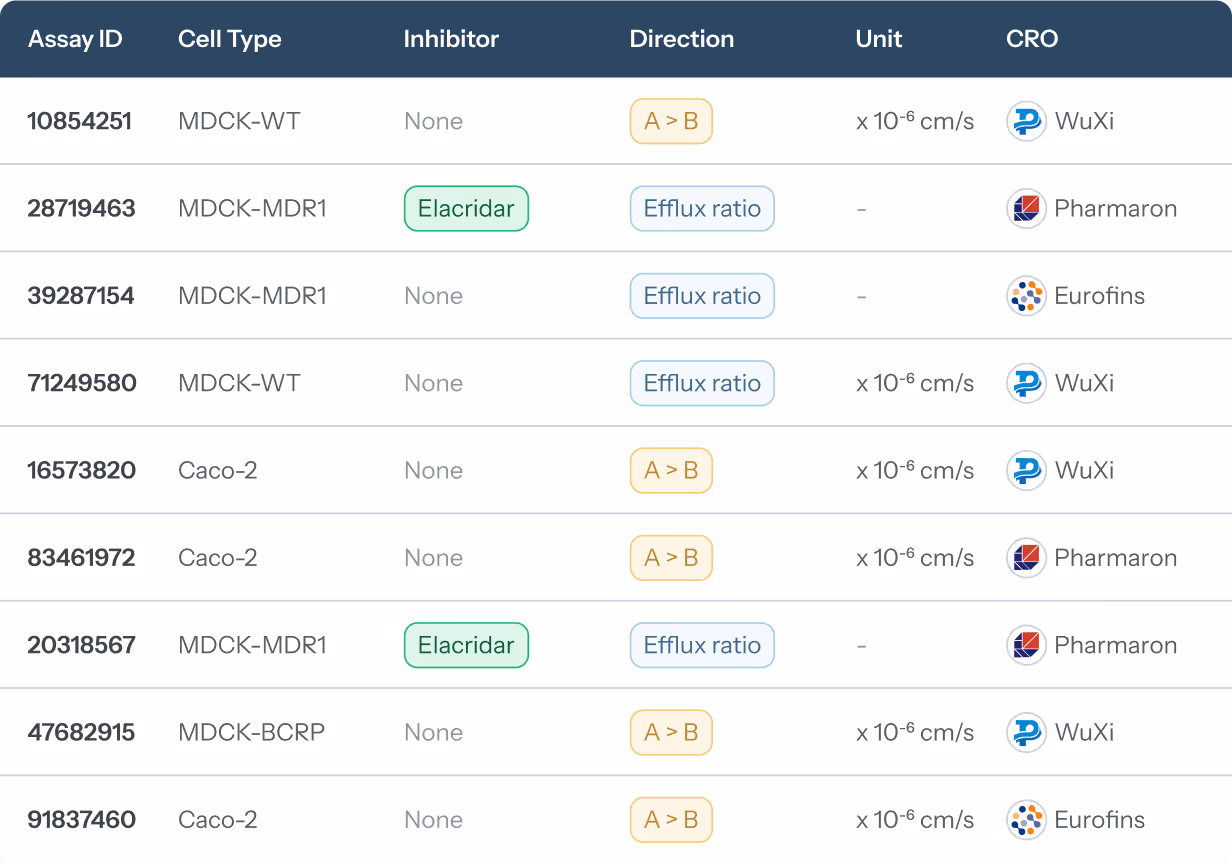Click the Pharmaron icon in row 83461972
Image resolution: width=1232 pixels, height=864 pixels.
click(1025, 558)
